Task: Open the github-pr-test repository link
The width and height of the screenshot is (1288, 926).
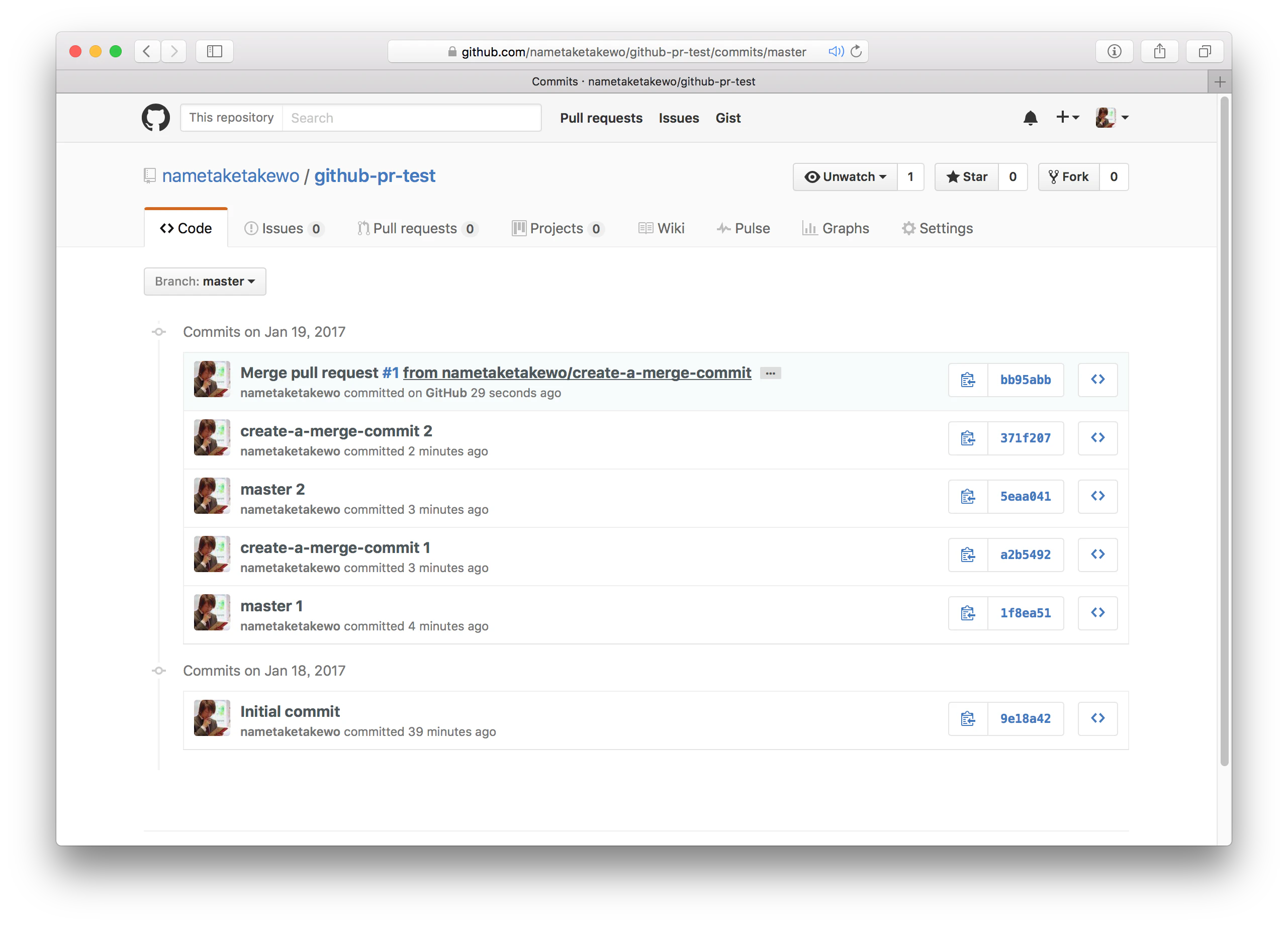Action: tap(375, 176)
